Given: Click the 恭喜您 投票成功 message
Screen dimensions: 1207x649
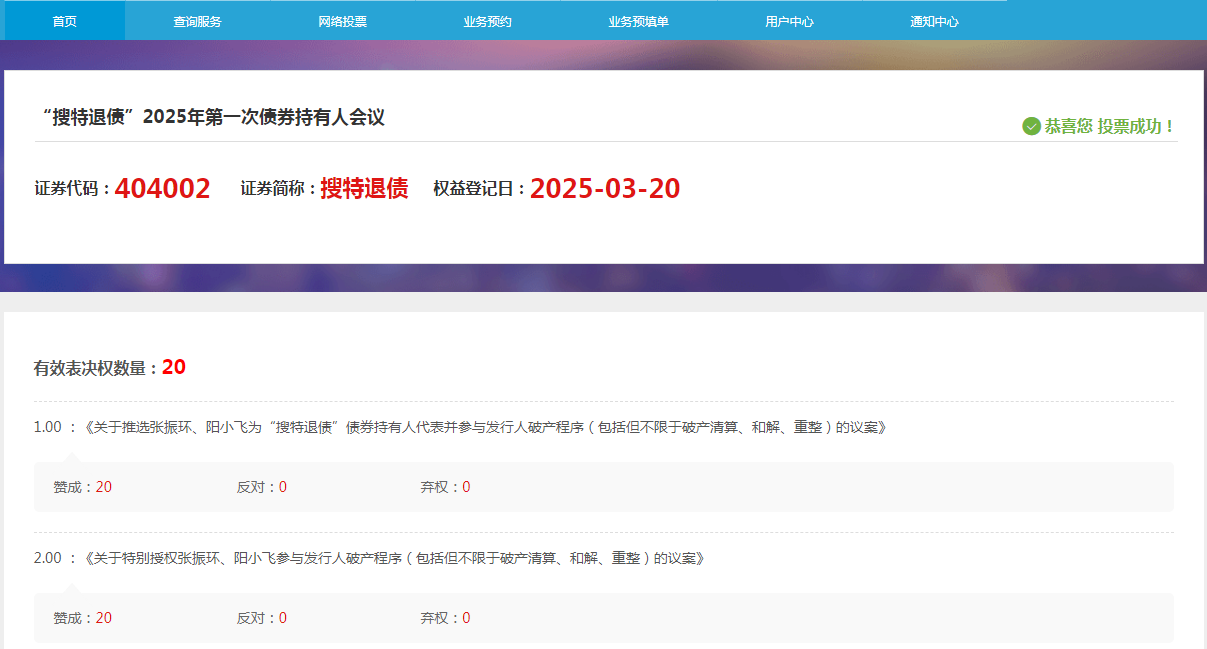Looking at the screenshot, I should tap(1109, 127).
